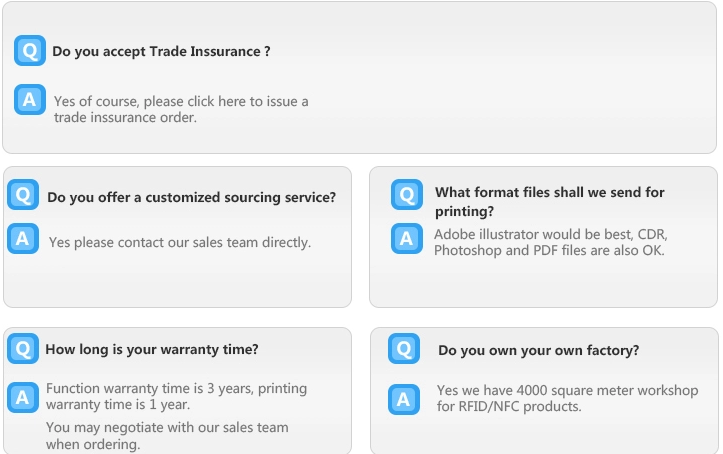This screenshot has width=723, height=454.
Task: Click A icon beside 4000 square meter answer
Action: (404, 399)
